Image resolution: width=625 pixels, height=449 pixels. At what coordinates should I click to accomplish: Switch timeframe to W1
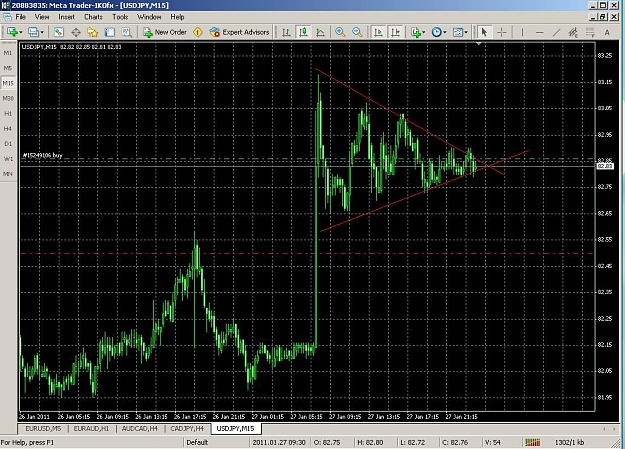[x=8, y=159]
